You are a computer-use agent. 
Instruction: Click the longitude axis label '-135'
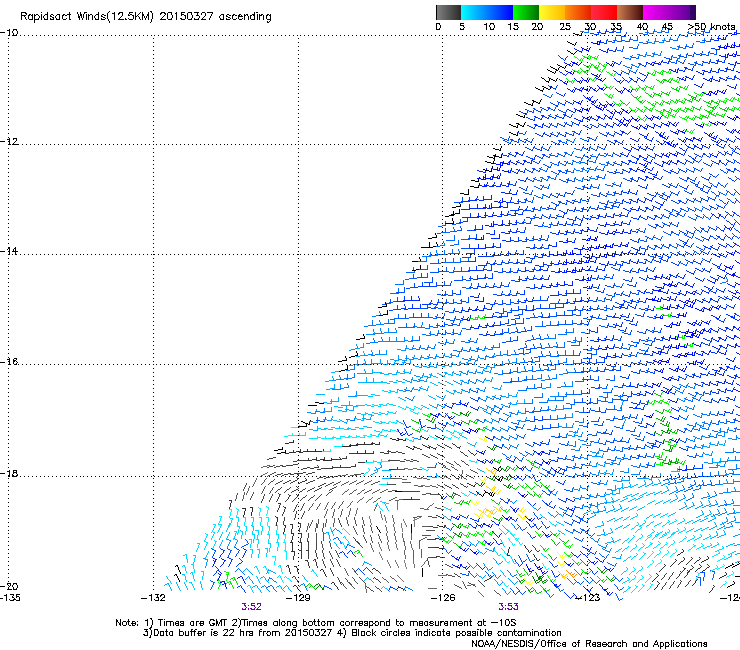coord(10,598)
